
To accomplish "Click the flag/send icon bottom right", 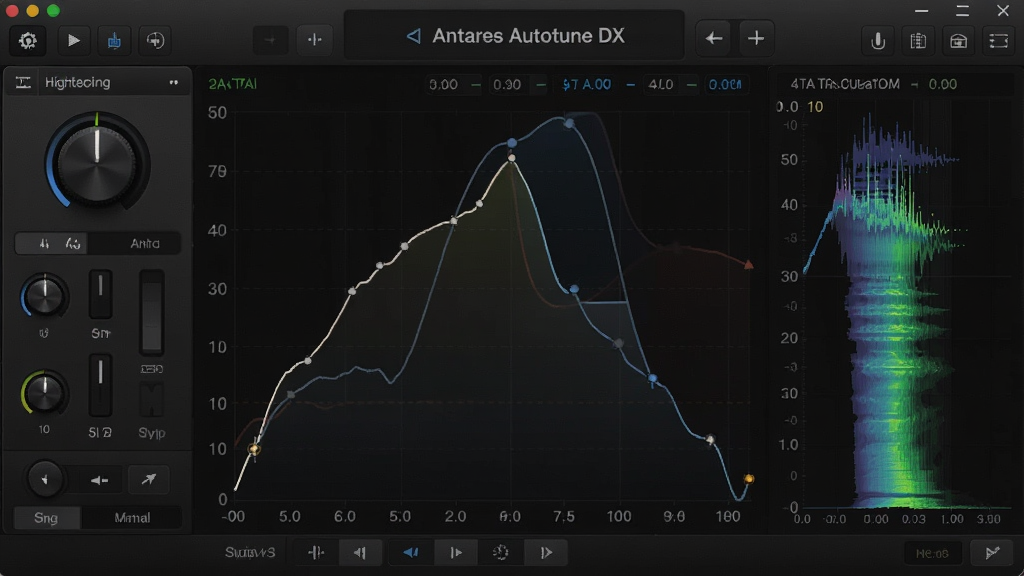I will (x=992, y=553).
